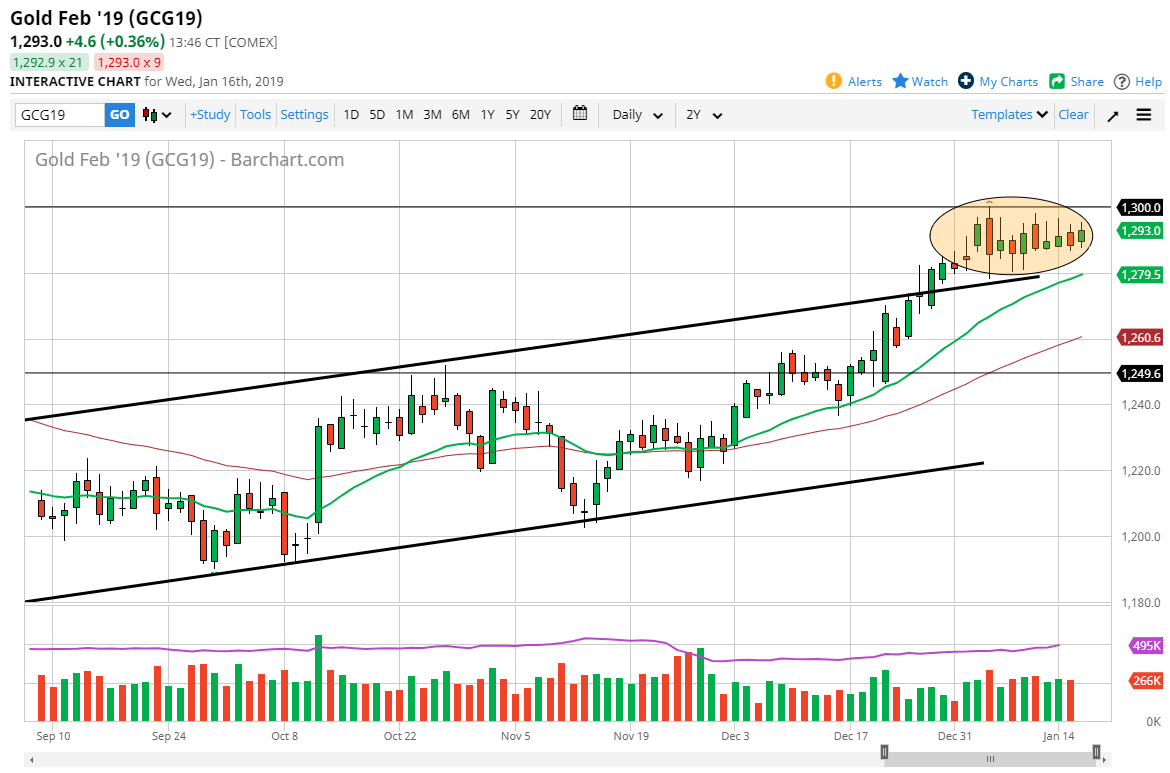Open the hamburger chart menu
The image size is (1170, 773).
click(x=1143, y=114)
